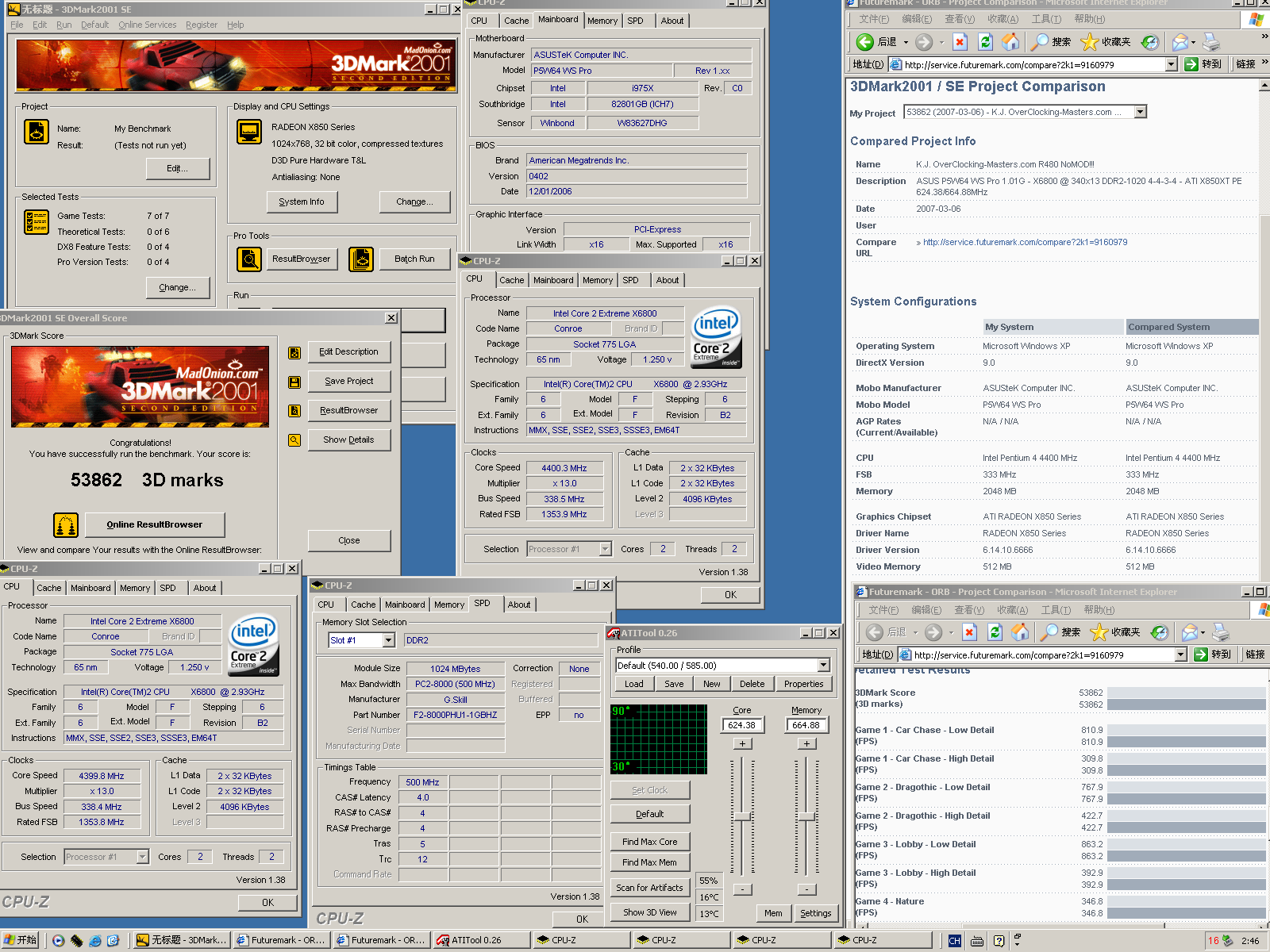Switch to Memory tab in CPU-Z SPD window
1270x952 pixels.
448,605
